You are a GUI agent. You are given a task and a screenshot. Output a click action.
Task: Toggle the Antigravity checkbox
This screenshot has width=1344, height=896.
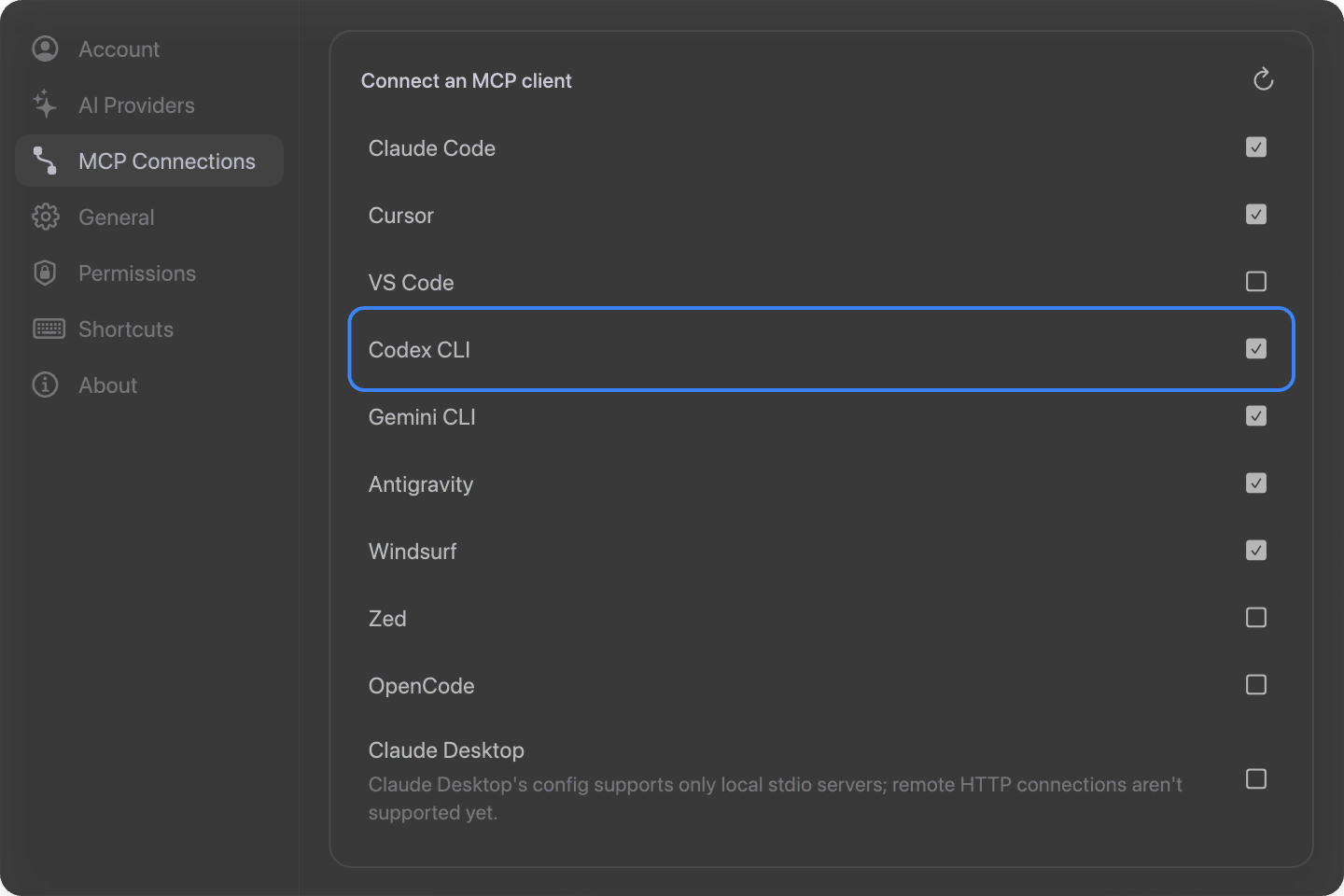tap(1256, 483)
